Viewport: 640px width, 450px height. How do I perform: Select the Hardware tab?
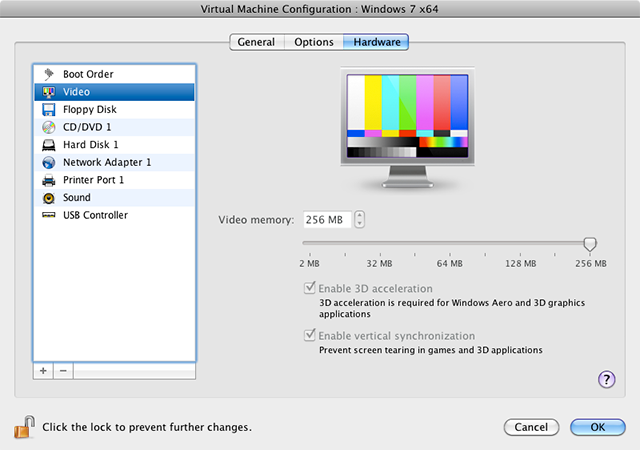(x=376, y=42)
